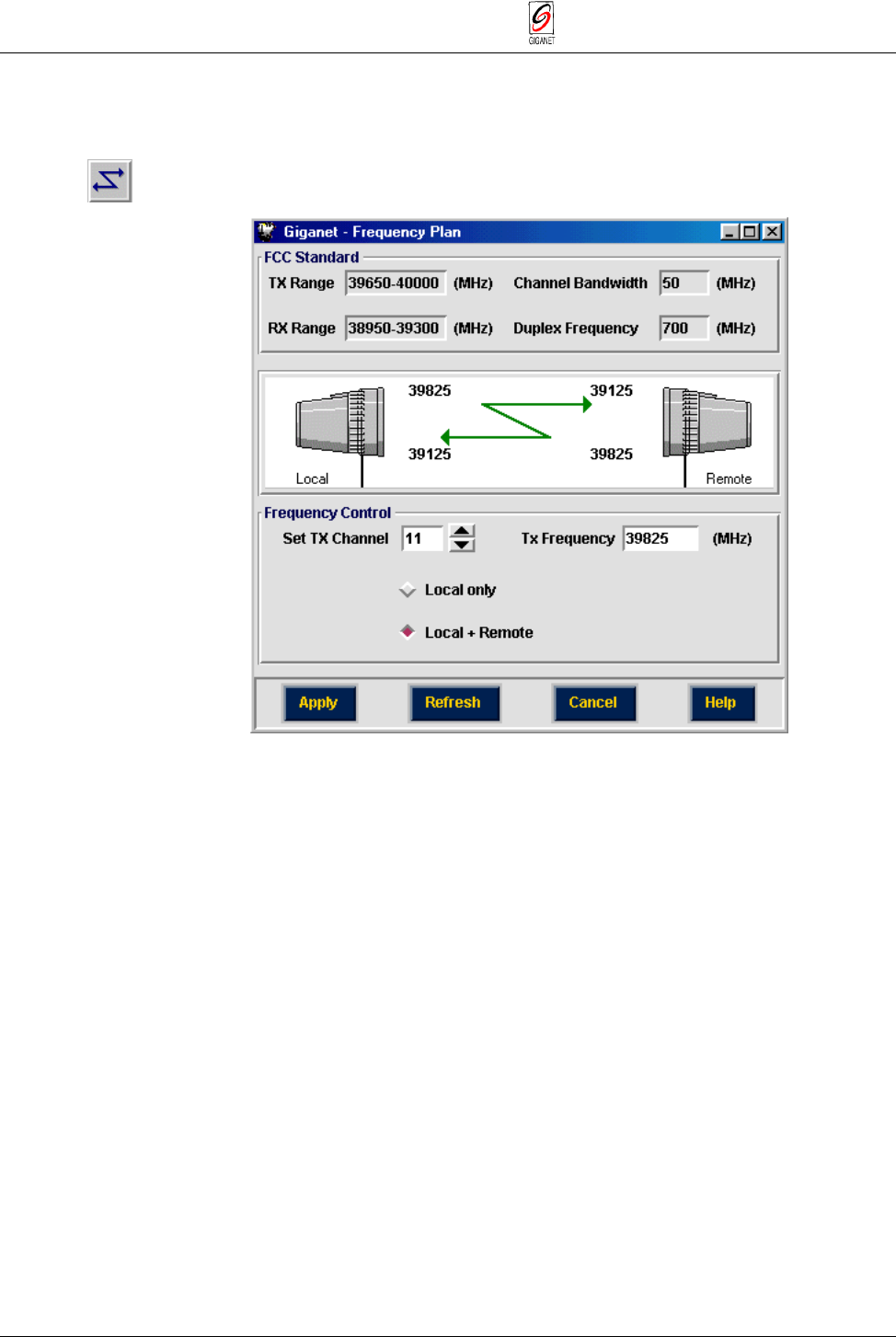The image size is (896, 1337).
Task: Click the Channel Bandwidth label
Action: (x=580, y=283)
